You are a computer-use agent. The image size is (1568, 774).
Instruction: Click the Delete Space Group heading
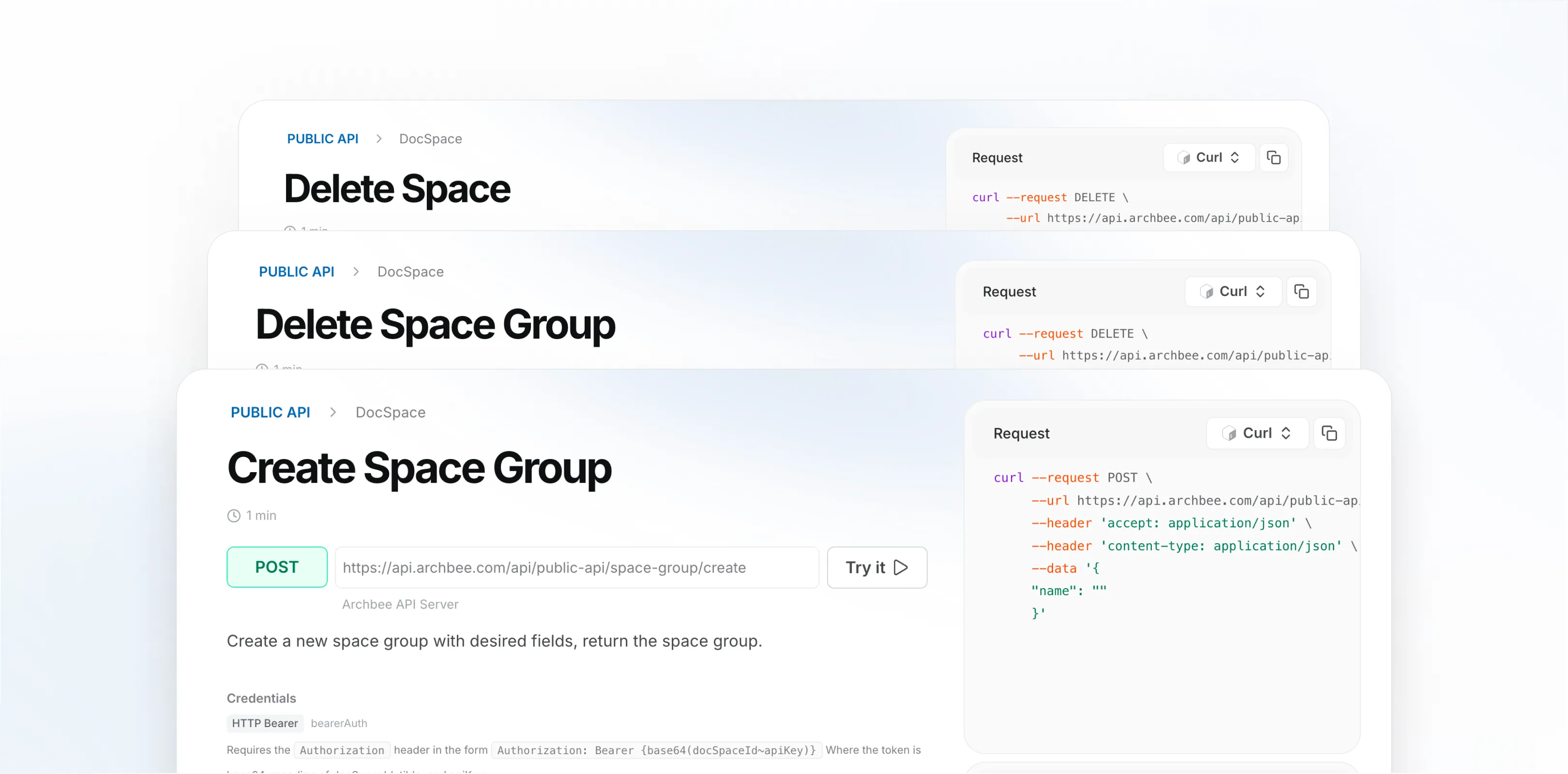(x=435, y=324)
